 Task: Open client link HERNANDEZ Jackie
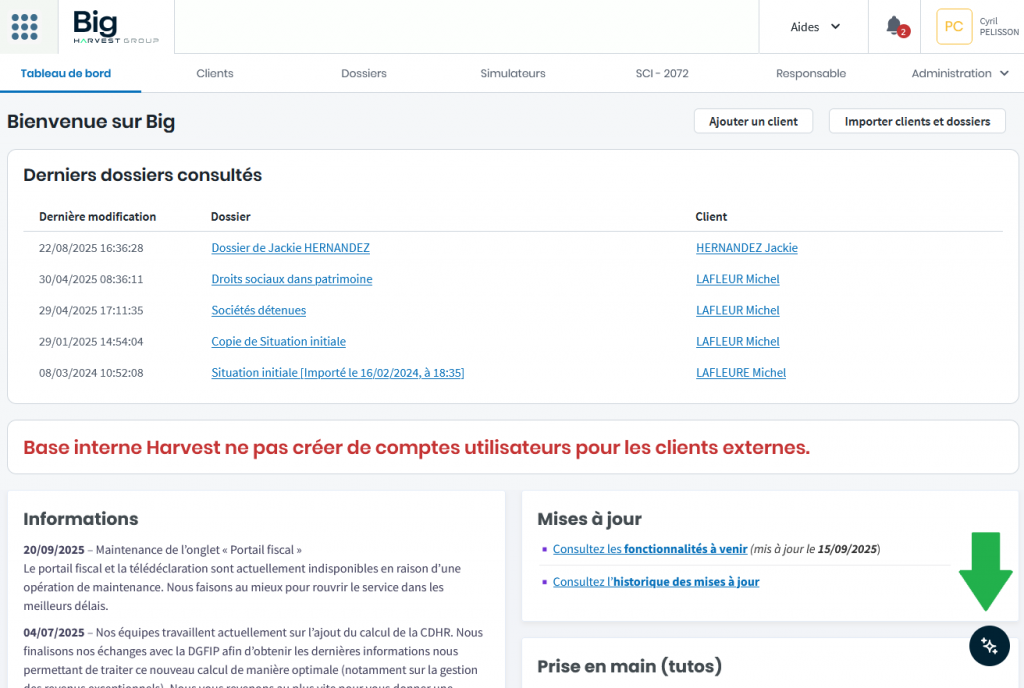coord(746,248)
